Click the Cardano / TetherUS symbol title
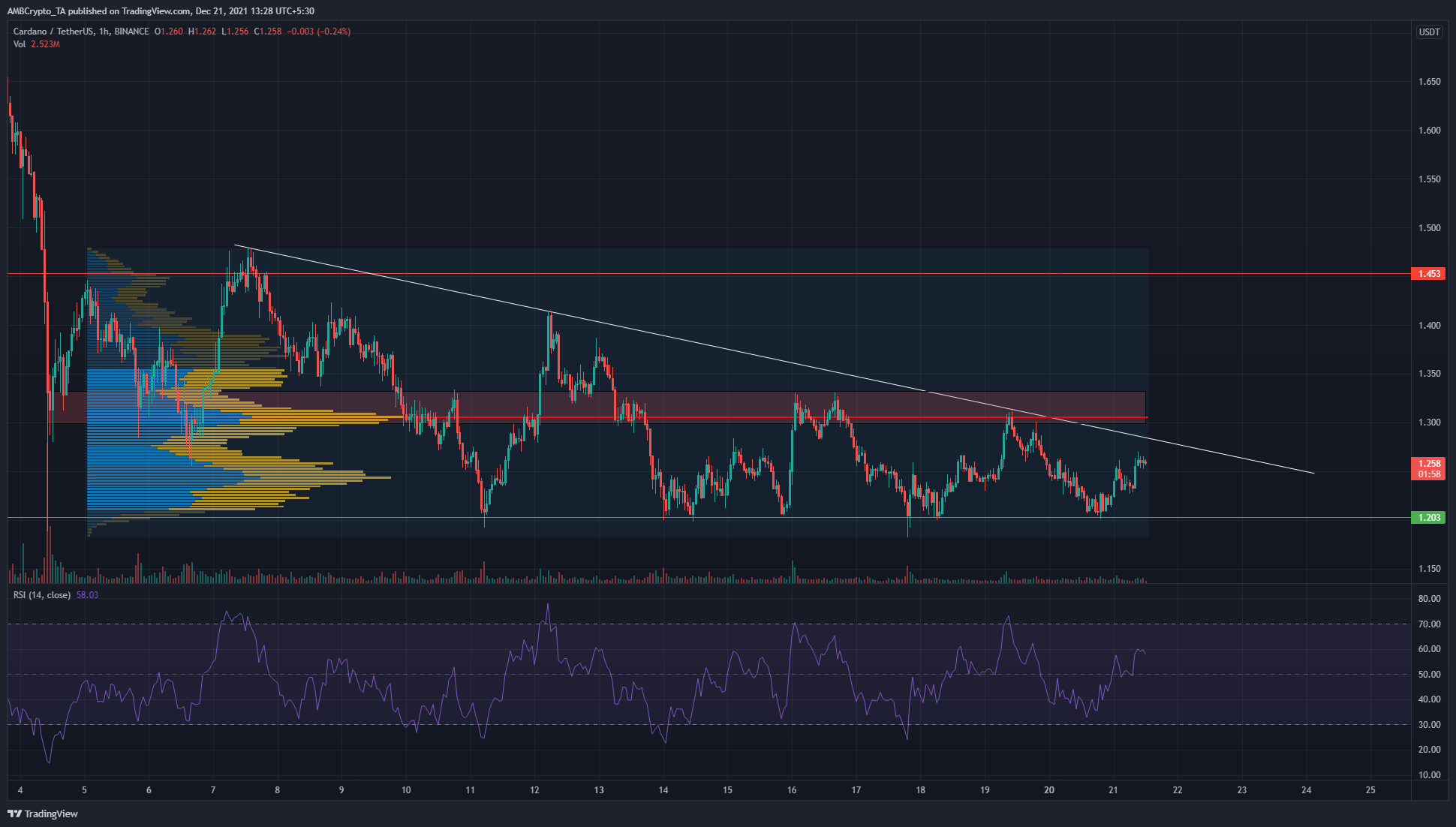1456x827 pixels. tap(53, 32)
